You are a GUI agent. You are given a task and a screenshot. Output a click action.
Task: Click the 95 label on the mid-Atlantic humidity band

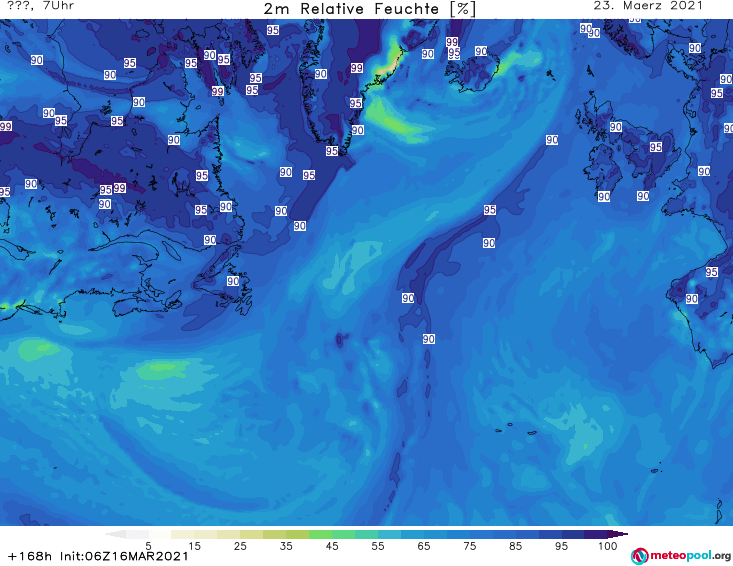(489, 210)
